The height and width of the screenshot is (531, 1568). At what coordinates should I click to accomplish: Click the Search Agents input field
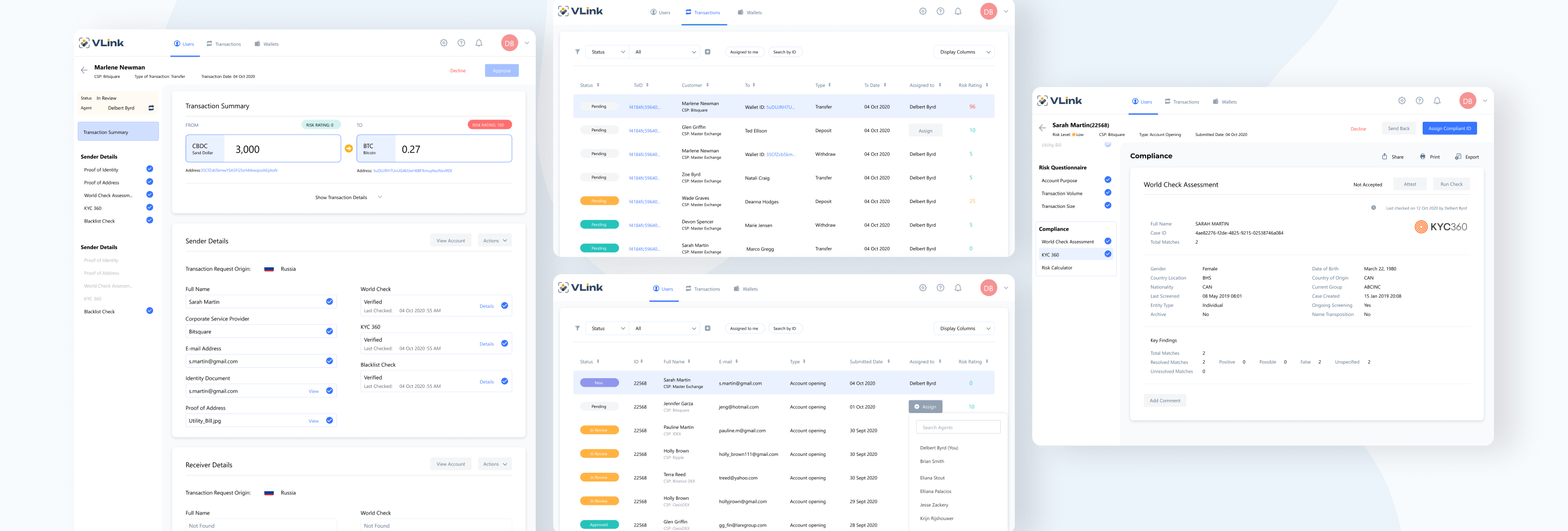(x=958, y=428)
